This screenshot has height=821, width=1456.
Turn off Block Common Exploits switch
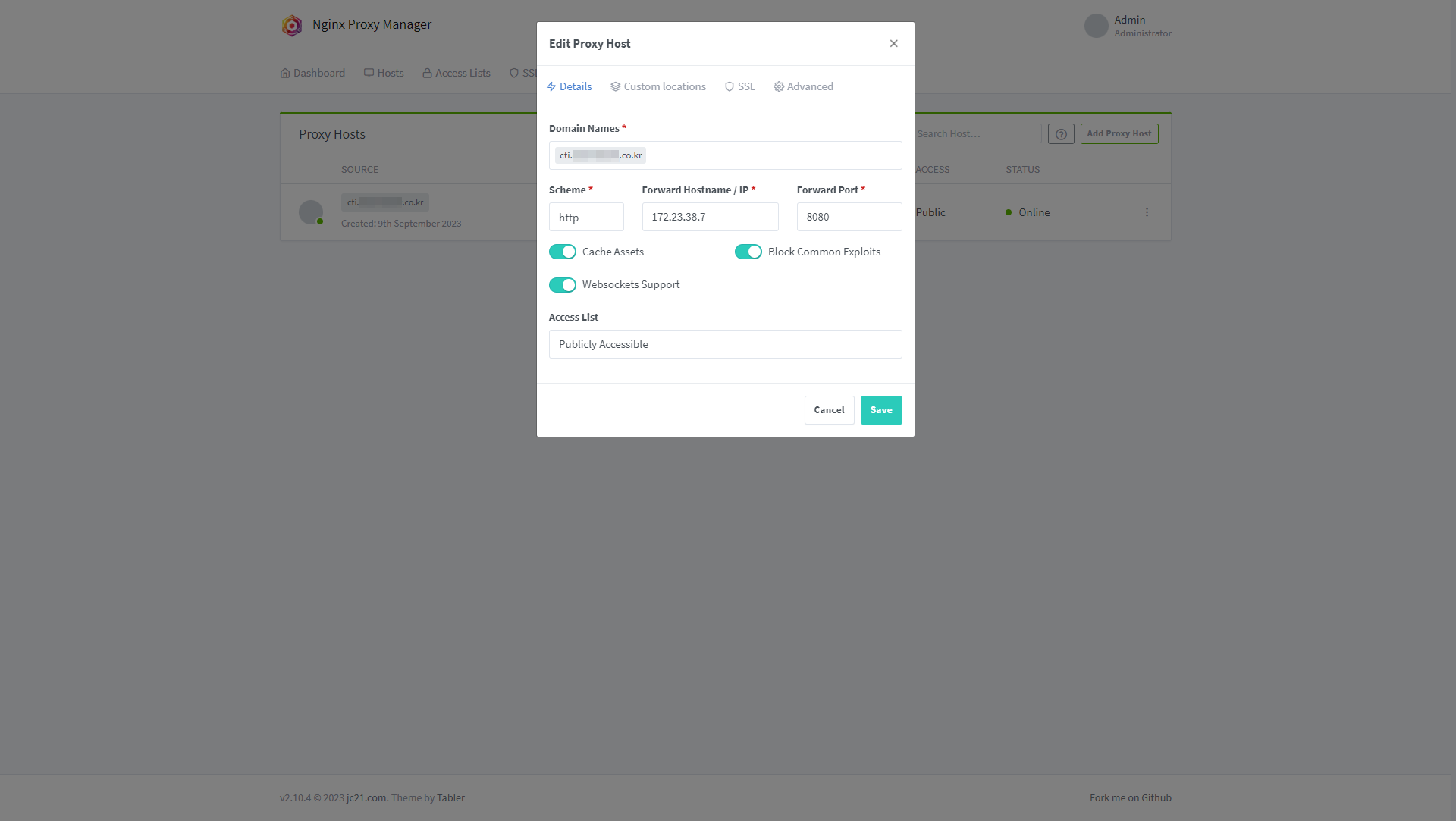point(748,252)
